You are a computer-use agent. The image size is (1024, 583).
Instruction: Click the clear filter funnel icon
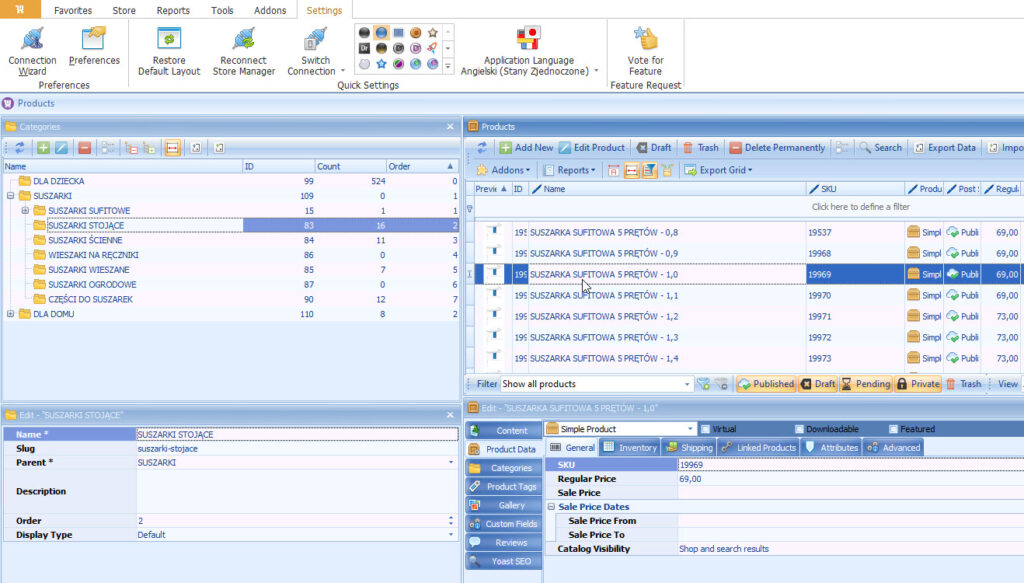[722, 384]
